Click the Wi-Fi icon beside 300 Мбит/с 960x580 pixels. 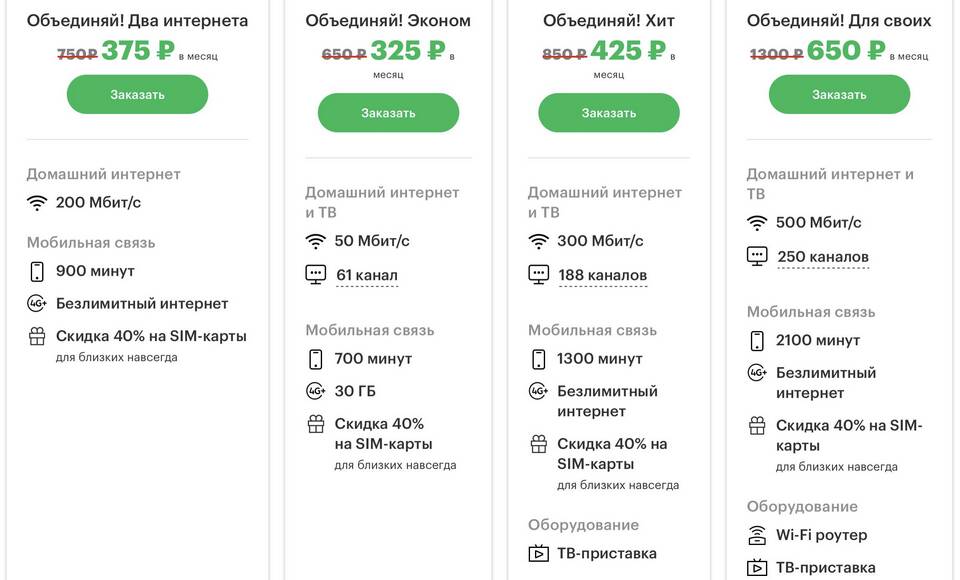pyautogui.click(x=539, y=241)
